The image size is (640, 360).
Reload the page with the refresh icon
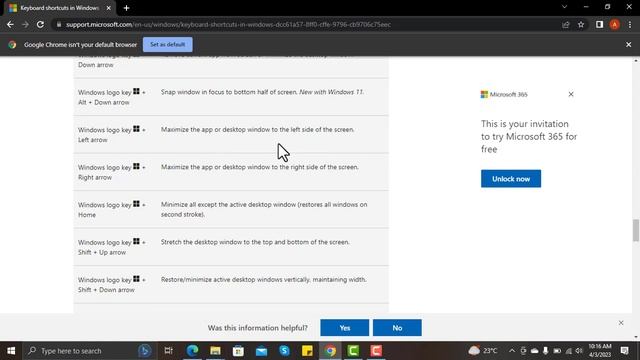[x=40, y=24]
